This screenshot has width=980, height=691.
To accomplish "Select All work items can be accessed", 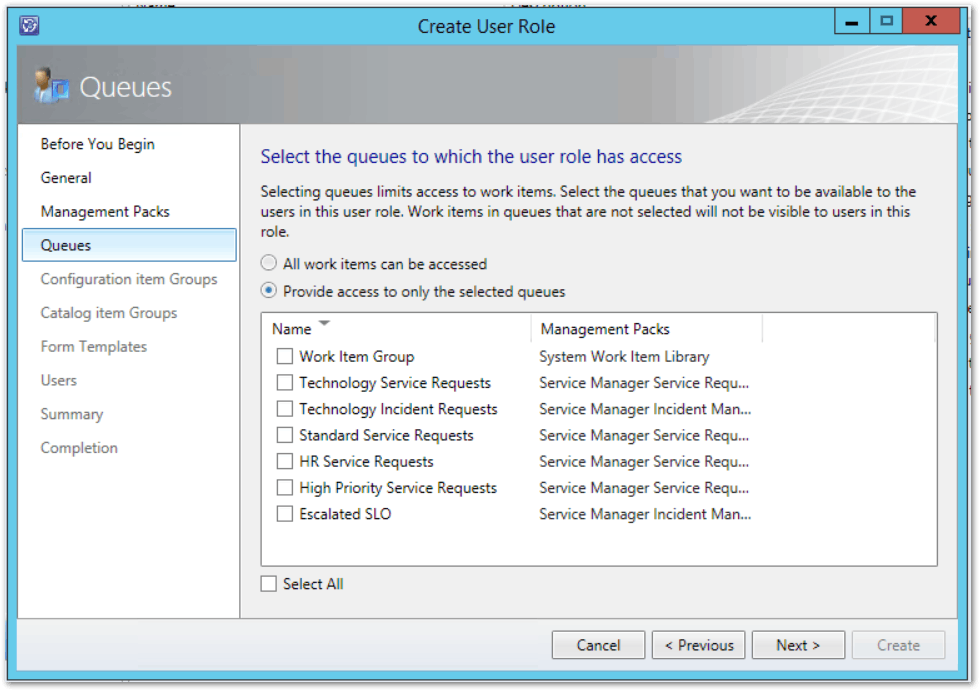I will tap(269, 264).
